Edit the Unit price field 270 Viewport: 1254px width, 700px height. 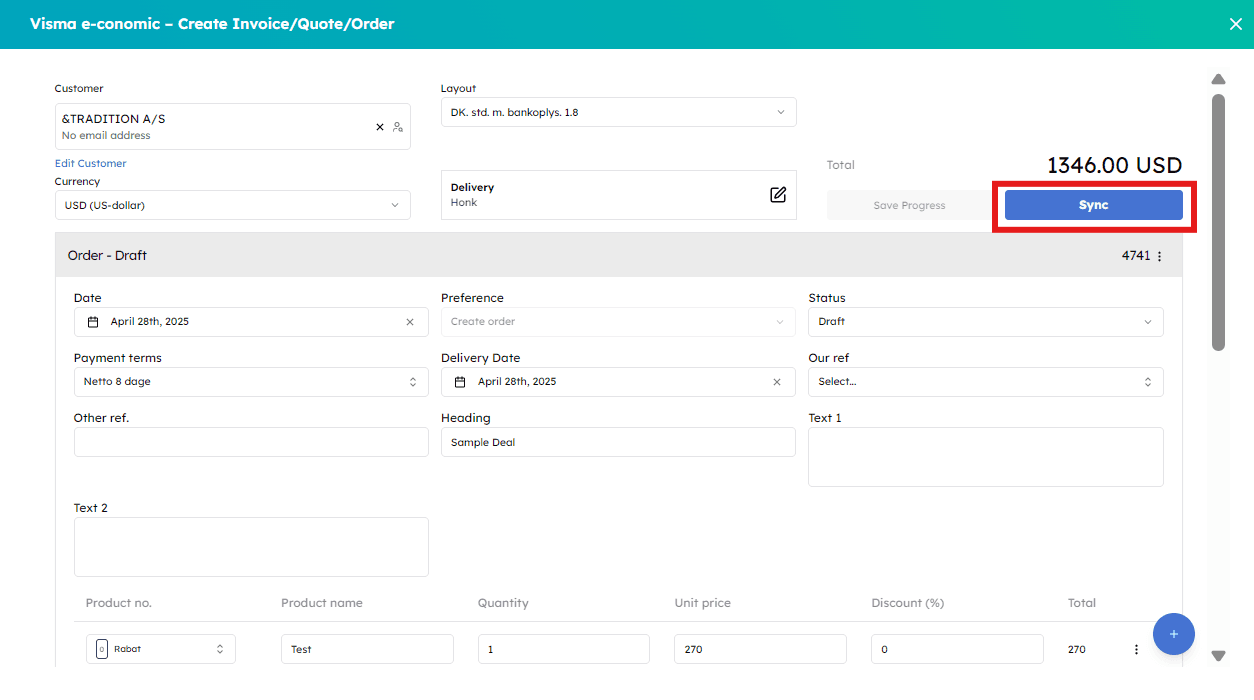pos(760,649)
